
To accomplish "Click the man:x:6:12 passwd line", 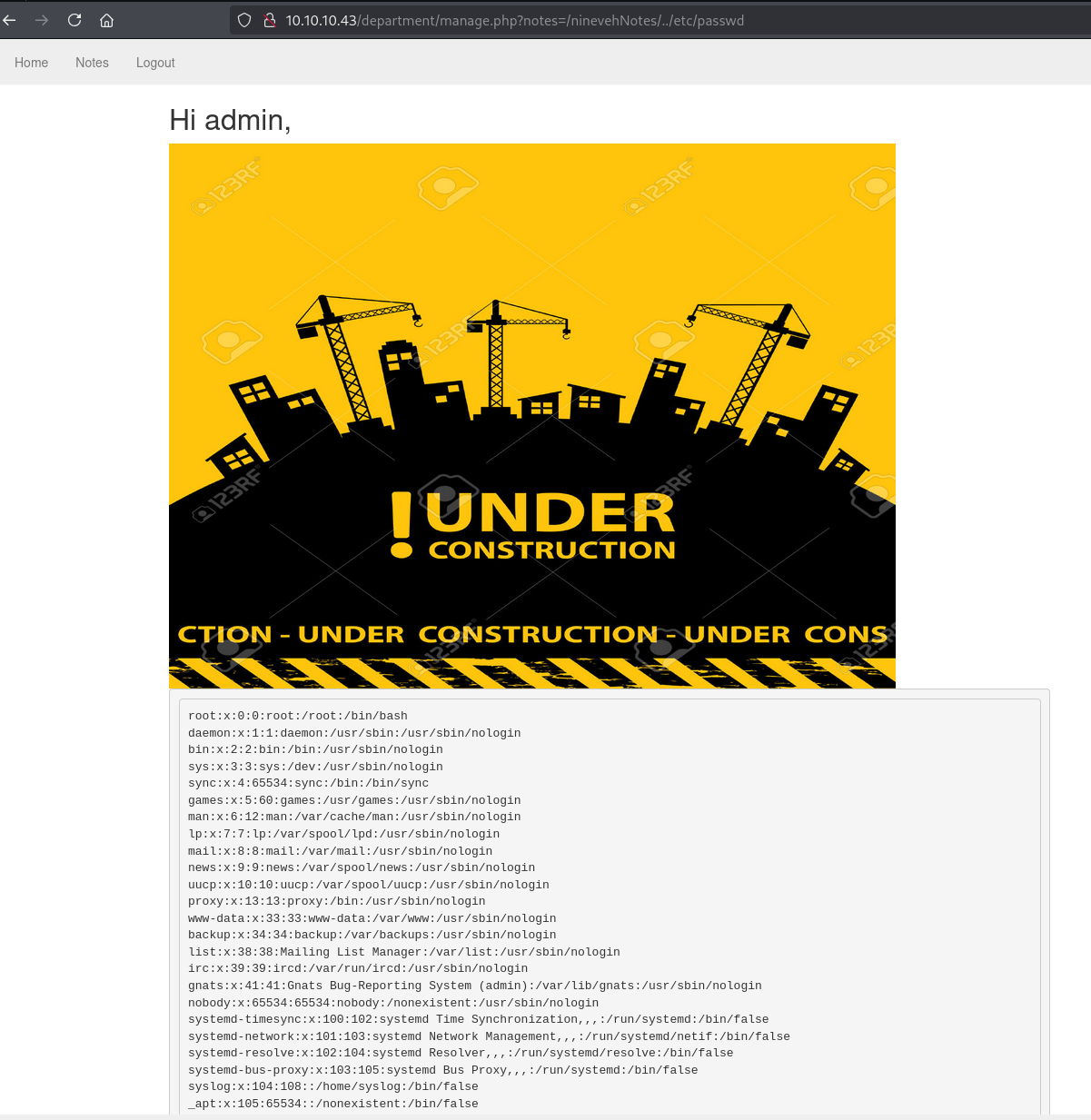I will pyautogui.click(x=354, y=817).
